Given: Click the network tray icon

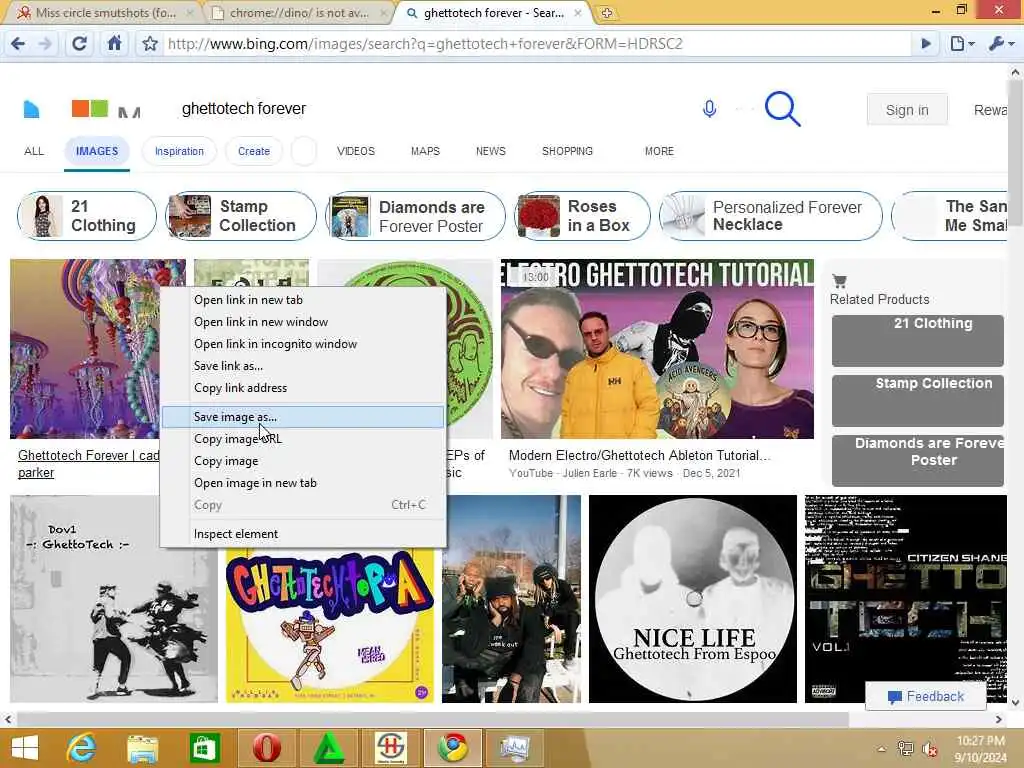Looking at the screenshot, I should (x=905, y=748).
